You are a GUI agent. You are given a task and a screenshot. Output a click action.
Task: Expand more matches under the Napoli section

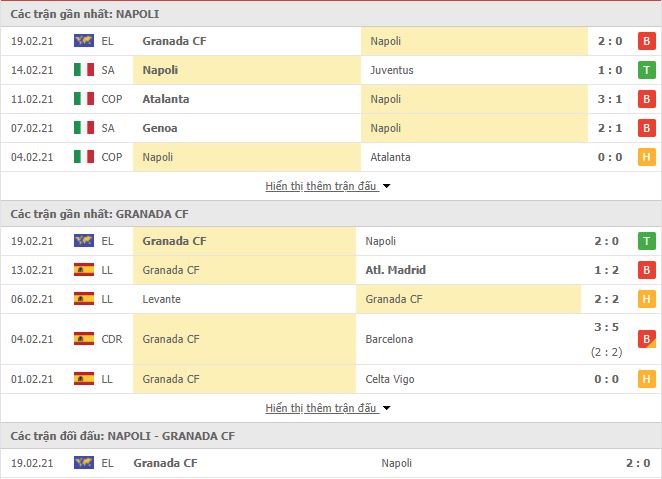click(321, 186)
